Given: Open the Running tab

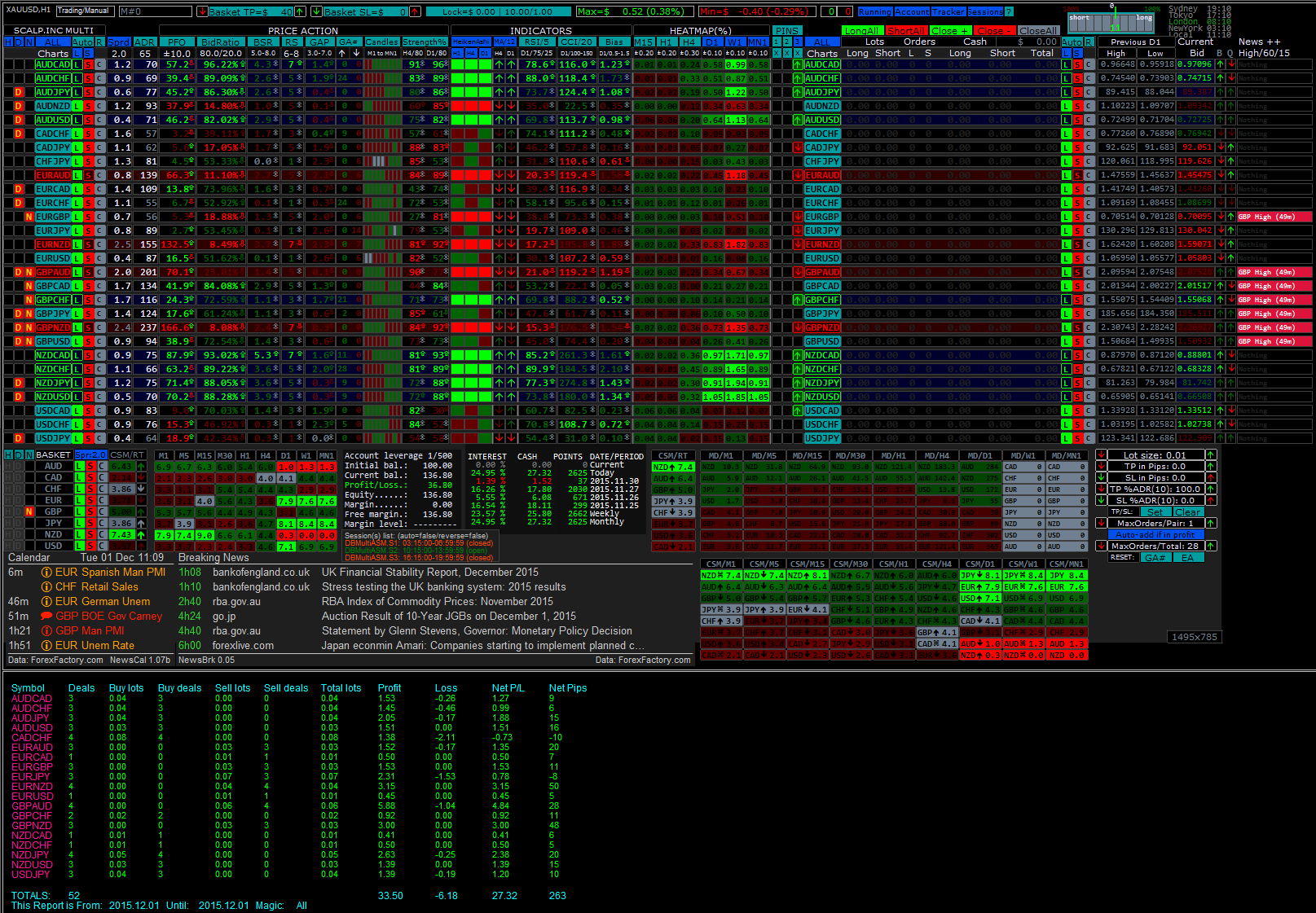Looking at the screenshot, I should pos(874,12).
